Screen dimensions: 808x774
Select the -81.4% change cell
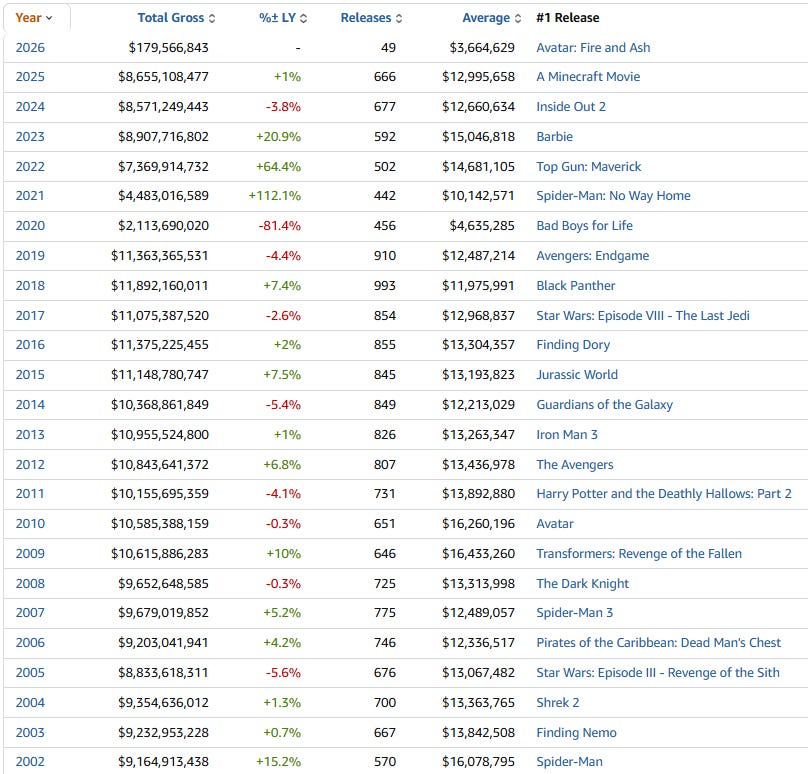click(279, 226)
